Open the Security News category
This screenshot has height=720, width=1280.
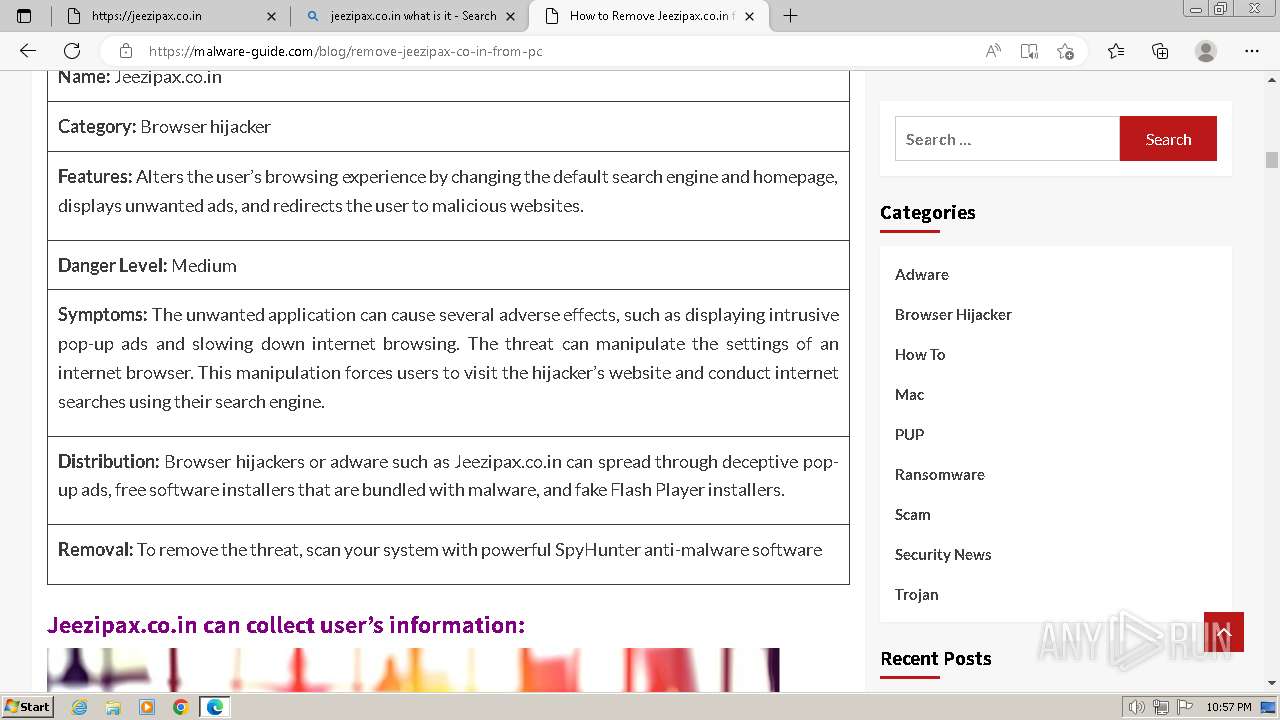tap(943, 554)
